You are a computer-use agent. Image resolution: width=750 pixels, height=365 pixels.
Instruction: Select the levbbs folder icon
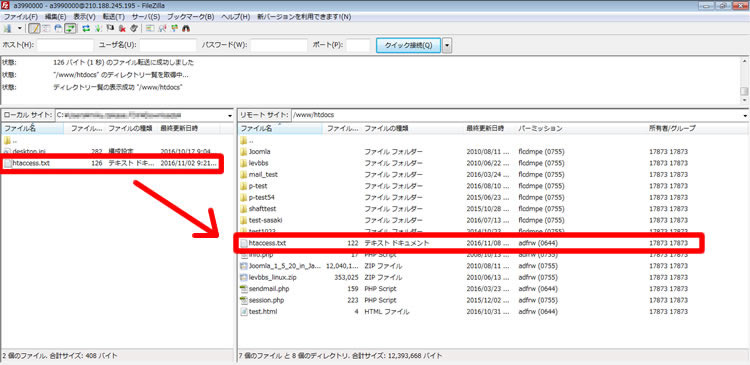coord(243,163)
